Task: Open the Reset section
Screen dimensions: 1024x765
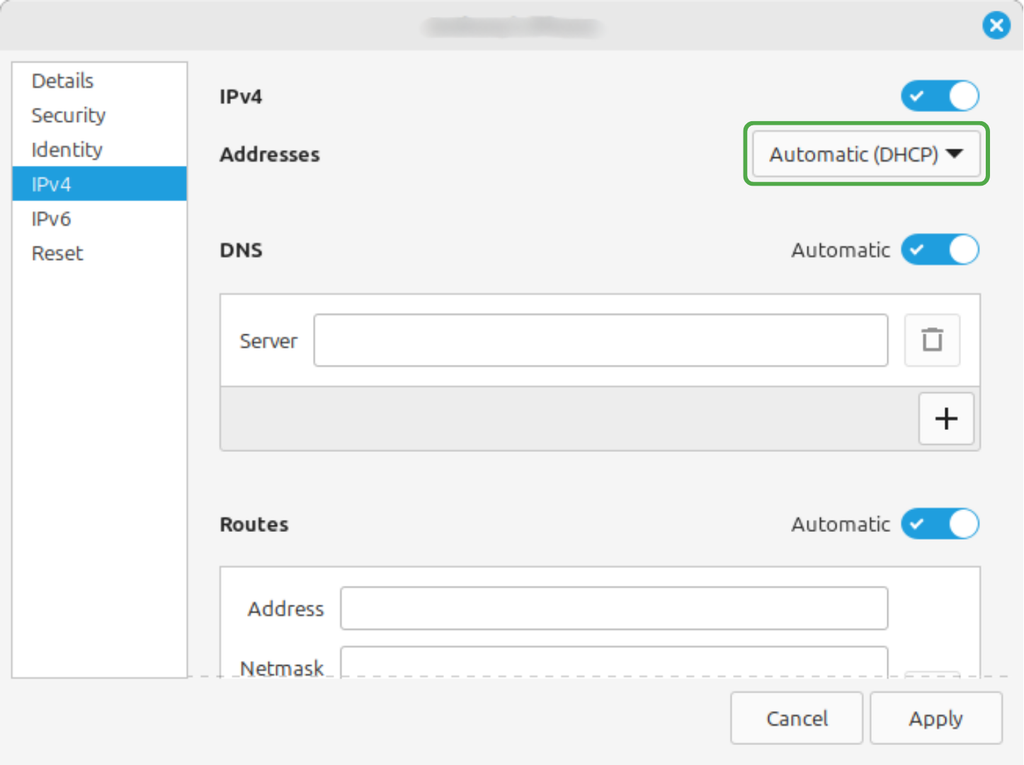Action: pos(99,253)
